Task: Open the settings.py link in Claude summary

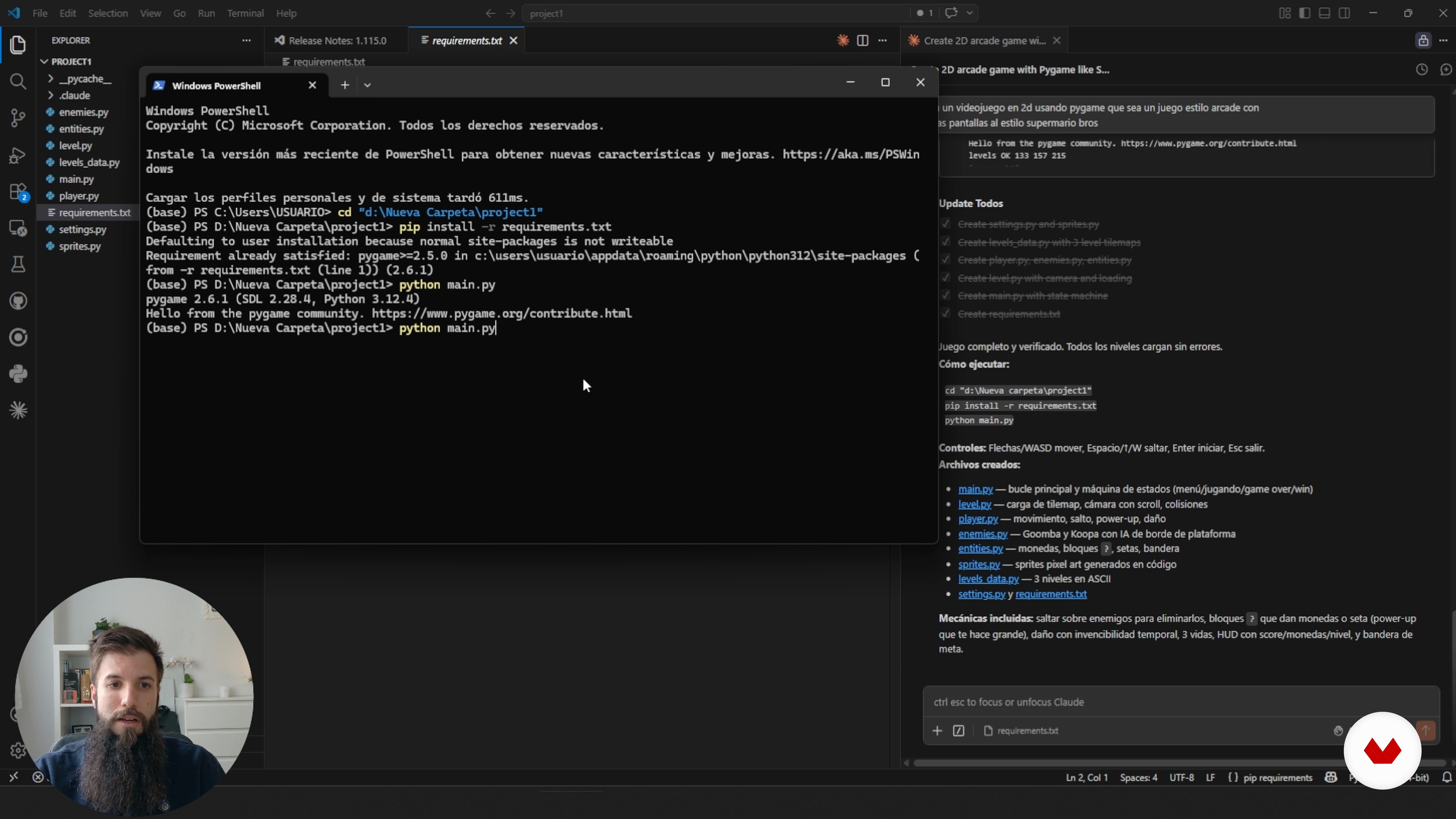Action: (981, 594)
